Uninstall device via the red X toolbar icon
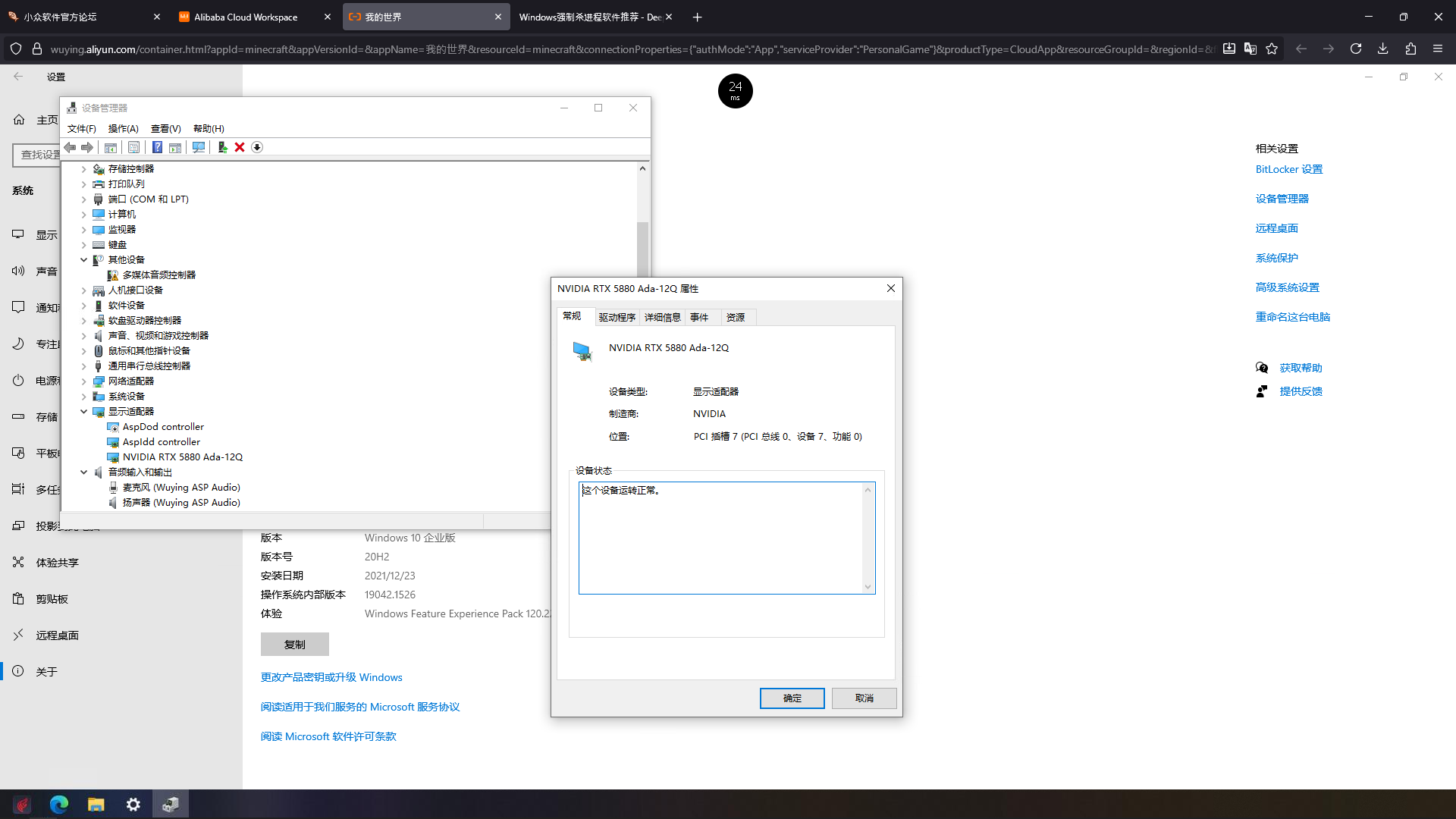Image resolution: width=1456 pixels, height=819 pixels. 240,146
